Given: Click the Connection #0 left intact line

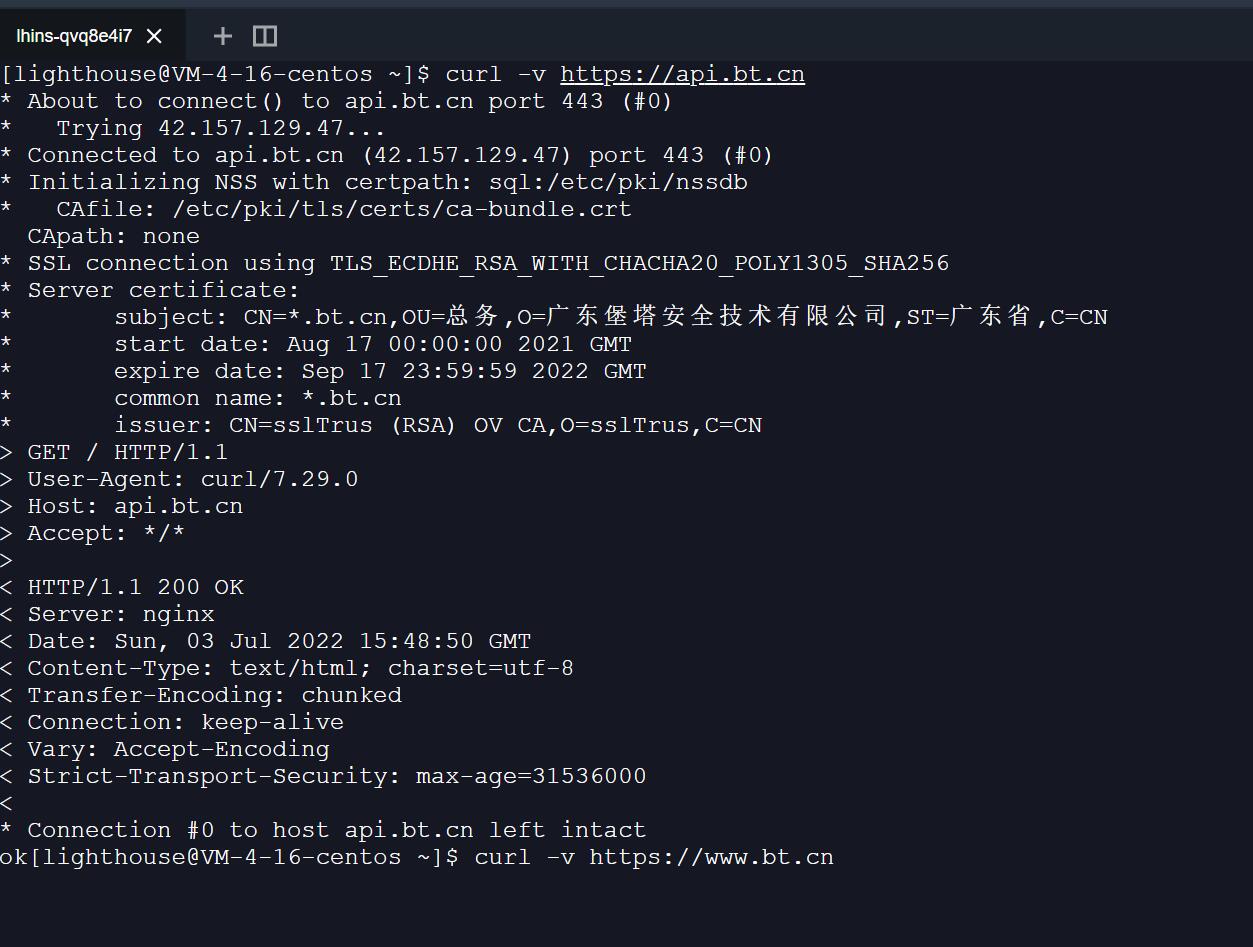Looking at the screenshot, I should tap(336, 830).
